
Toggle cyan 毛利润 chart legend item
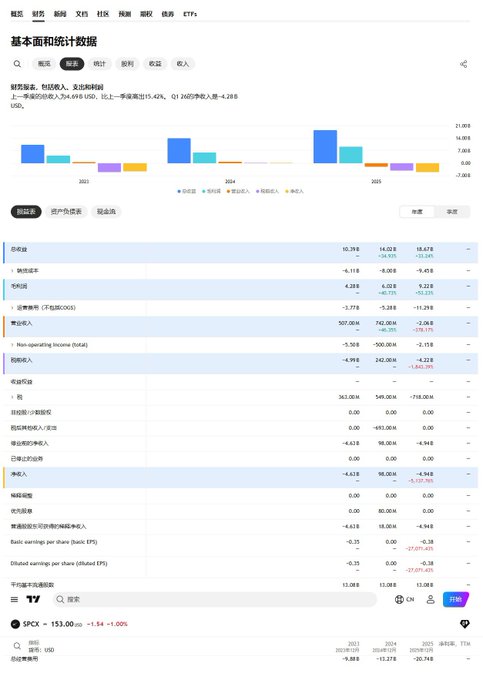(x=212, y=191)
